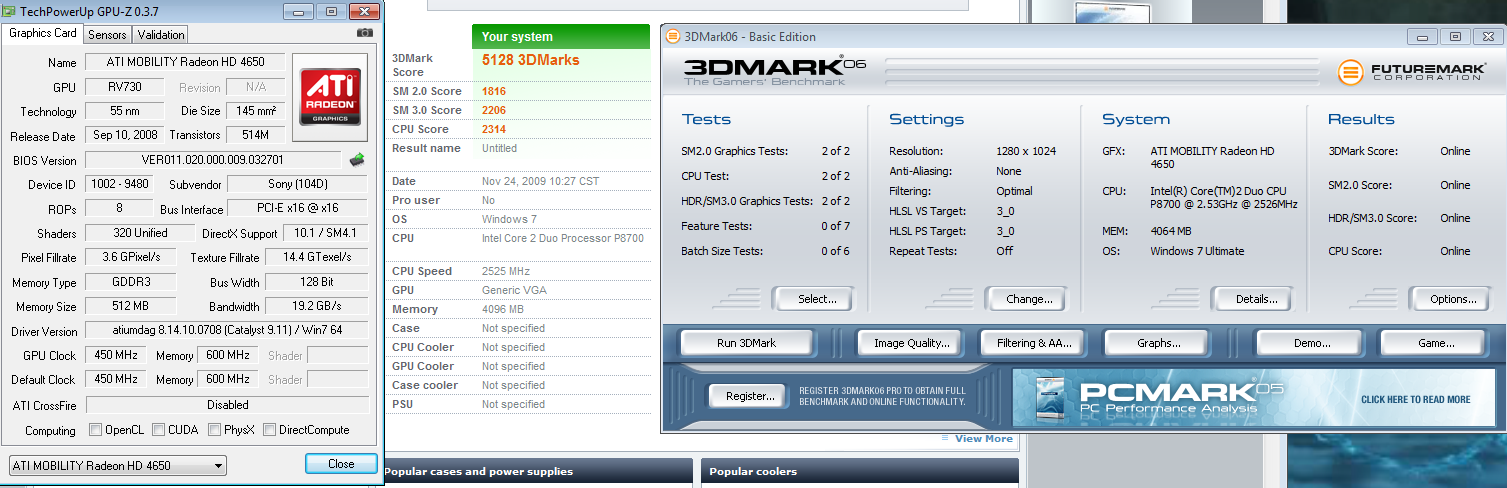Click the 3DMark06 title bar orange icon
The height and width of the screenshot is (488, 1507).
pyautogui.click(x=671, y=37)
